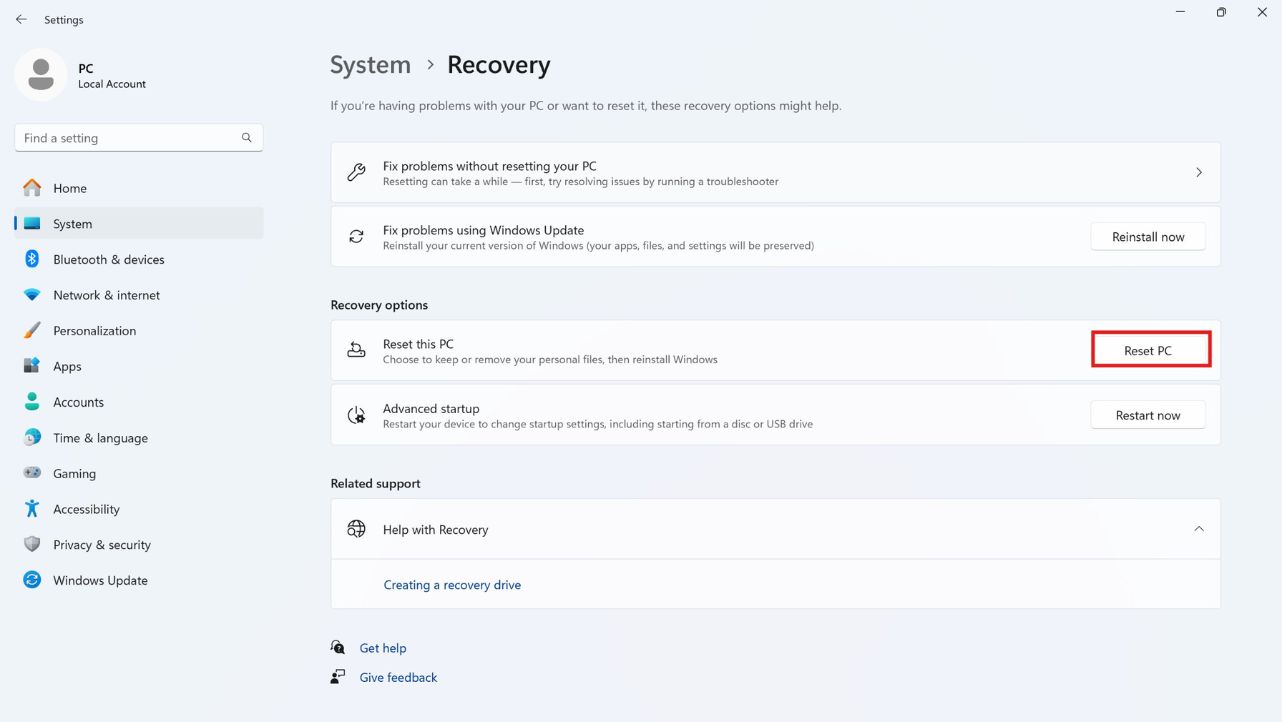Viewport: 1282px width, 722px height.
Task: Click the Fix problems using Windows Update title
Action: coord(483,230)
